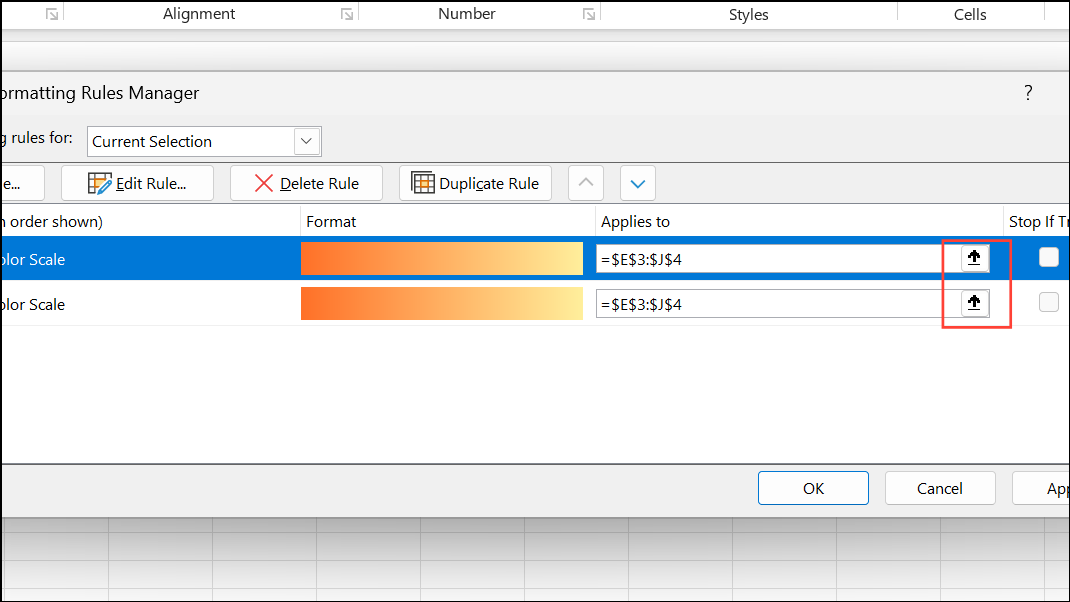Click the Help question mark icon
Screen dimensions: 1070x602
[1028, 92]
